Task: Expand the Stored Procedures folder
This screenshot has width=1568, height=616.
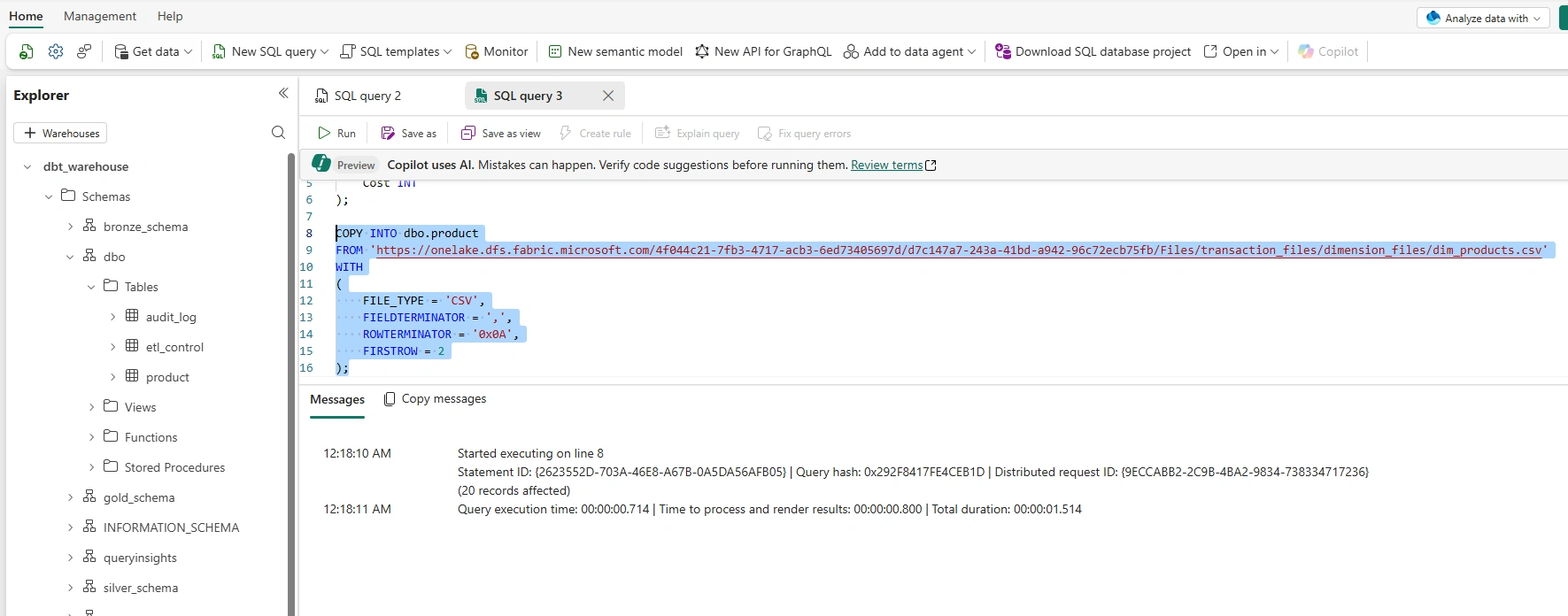Action: 91,467
